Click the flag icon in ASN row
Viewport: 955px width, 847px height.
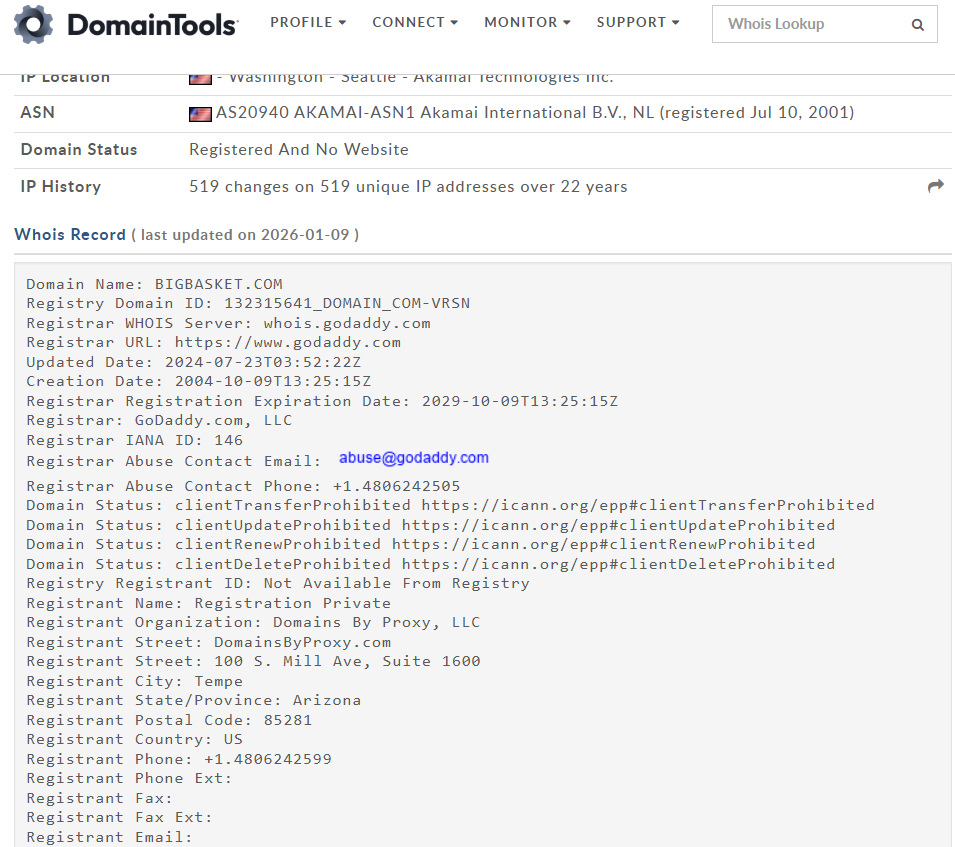200,114
